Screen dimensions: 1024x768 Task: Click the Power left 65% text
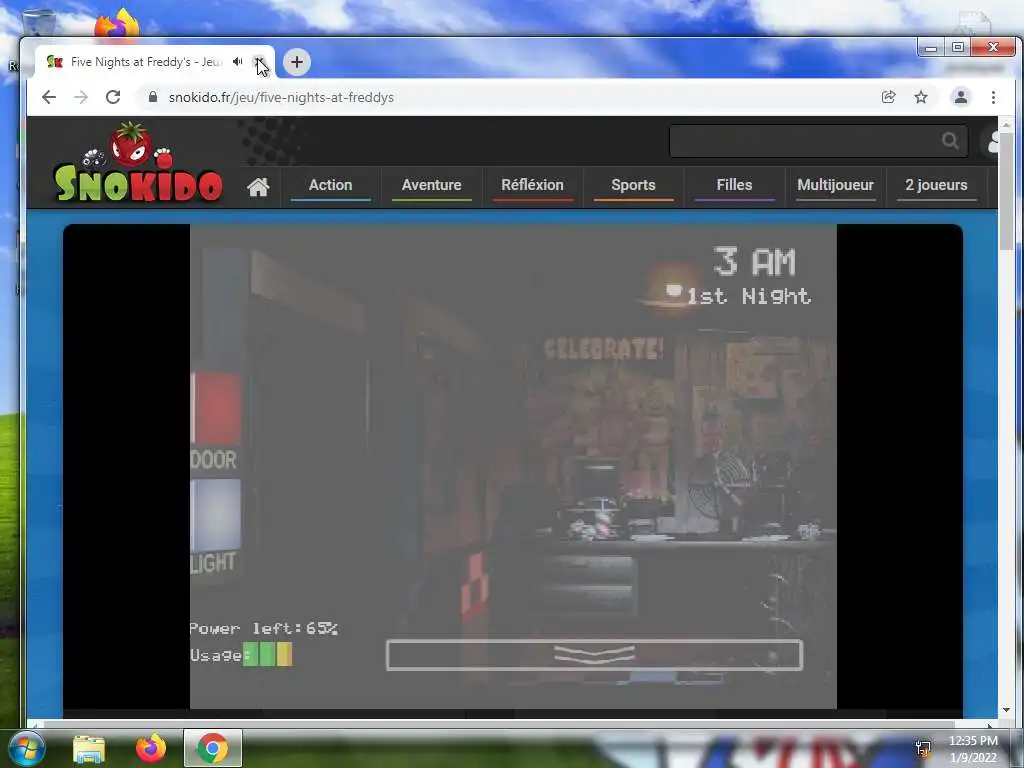(263, 628)
